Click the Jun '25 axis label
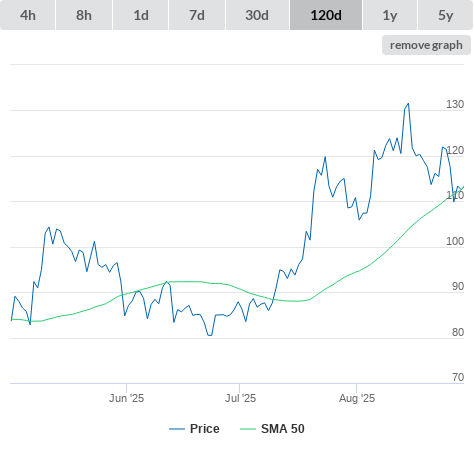Image resolution: width=474 pixels, height=455 pixels. (126, 398)
